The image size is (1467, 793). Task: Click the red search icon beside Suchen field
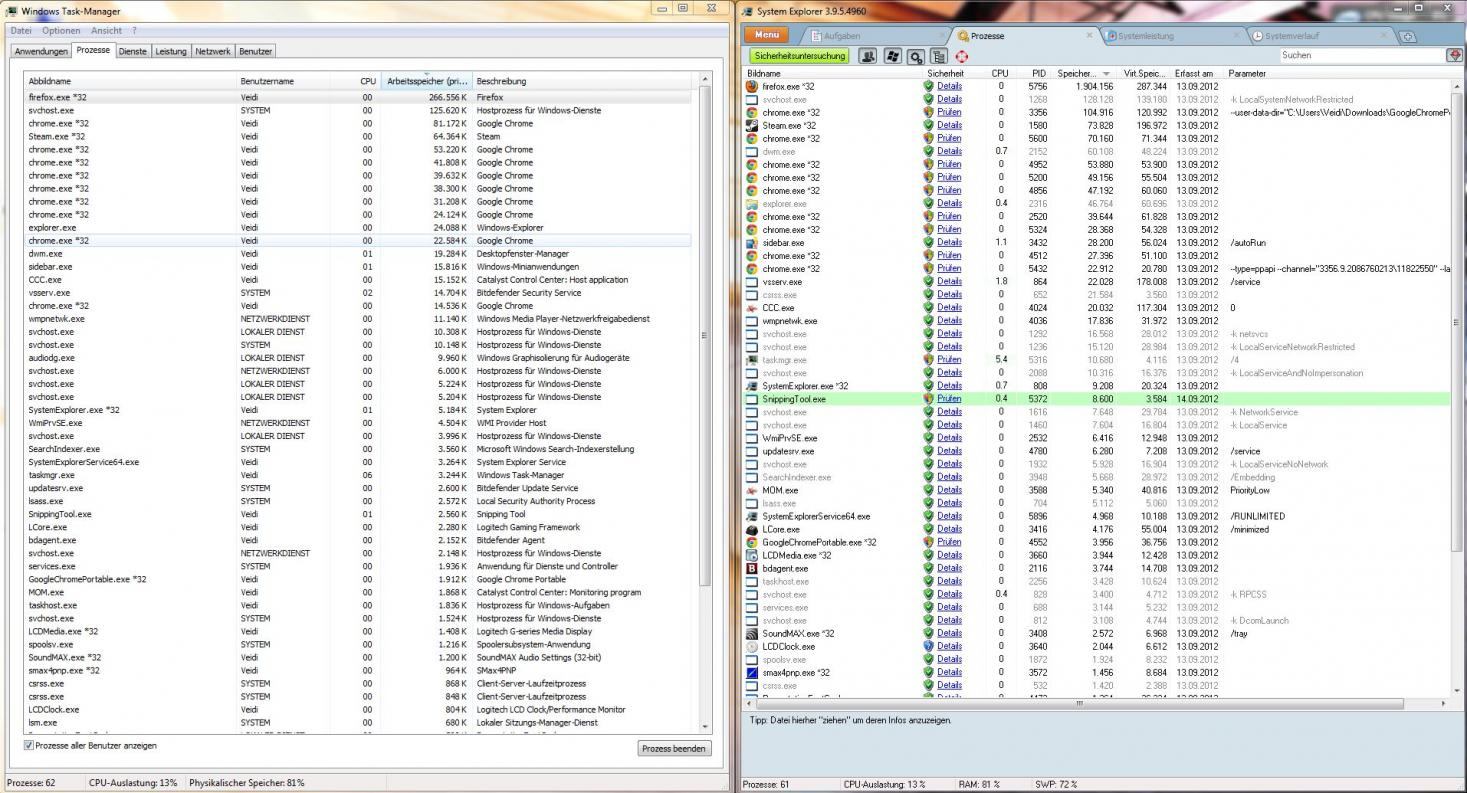click(x=1455, y=55)
